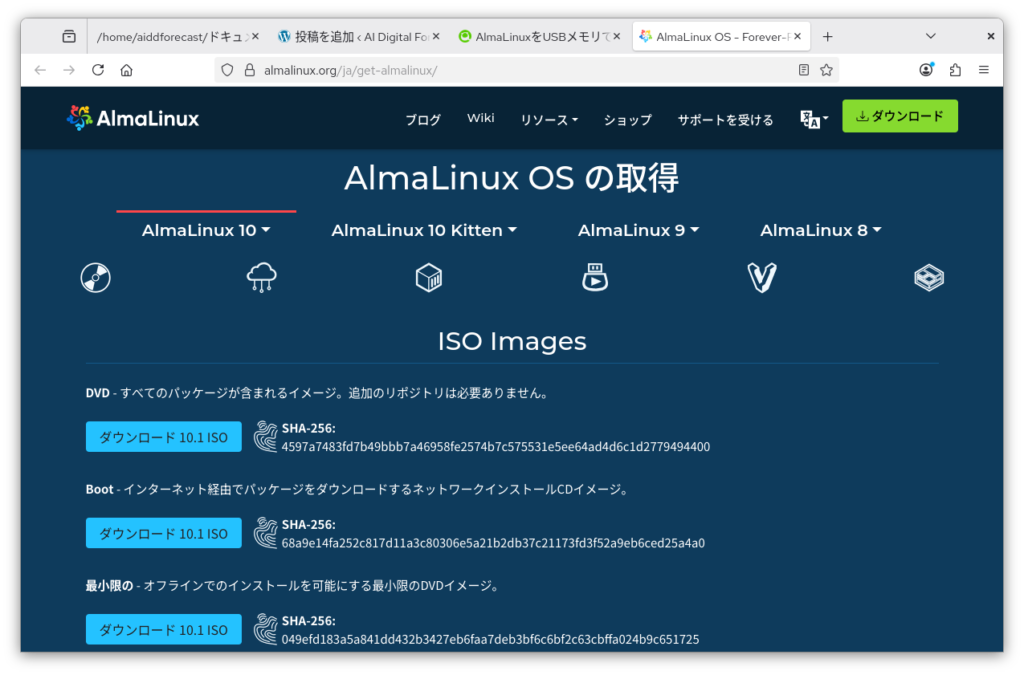The width and height of the screenshot is (1024, 675).
Task: Open the Firefox hamburger application menu
Action: [984, 70]
